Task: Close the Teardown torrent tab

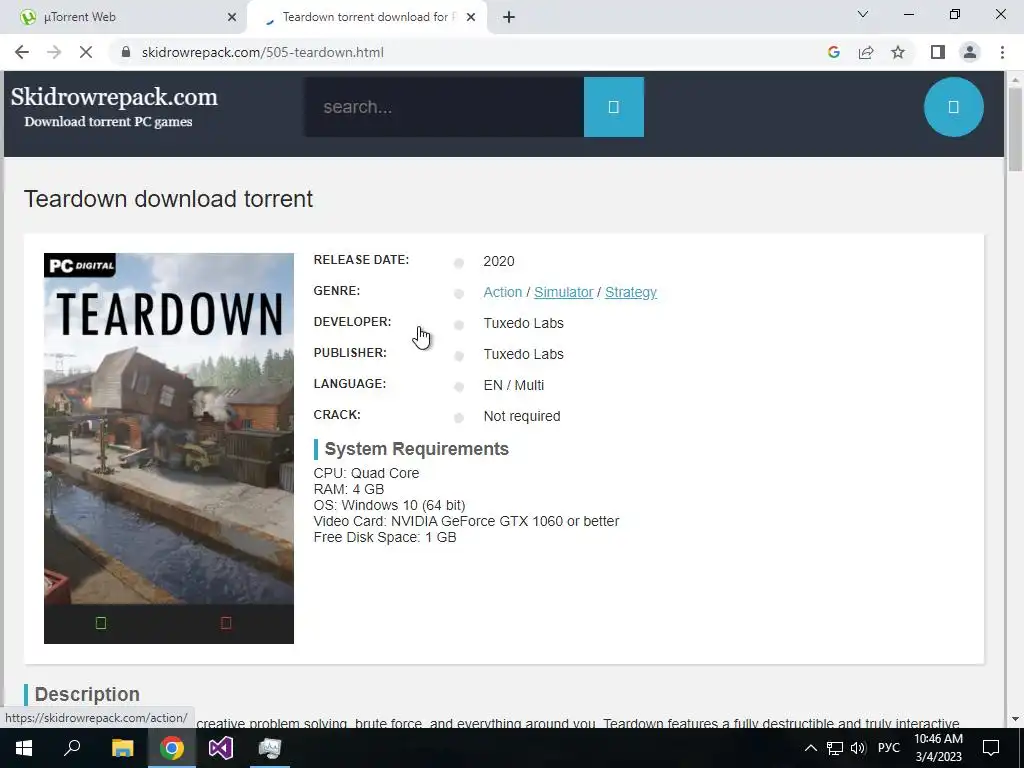Action: pyautogui.click(x=471, y=17)
